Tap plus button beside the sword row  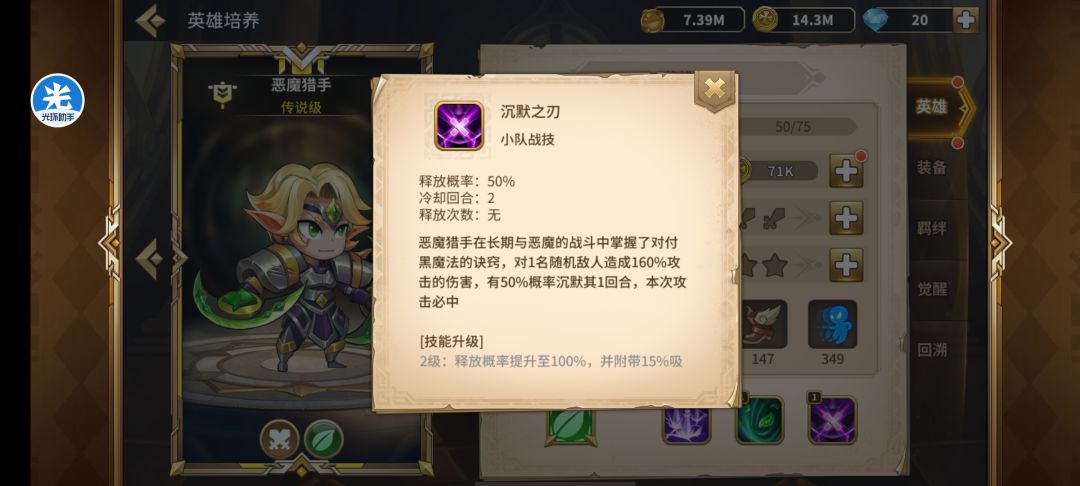(x=846, y=218)
